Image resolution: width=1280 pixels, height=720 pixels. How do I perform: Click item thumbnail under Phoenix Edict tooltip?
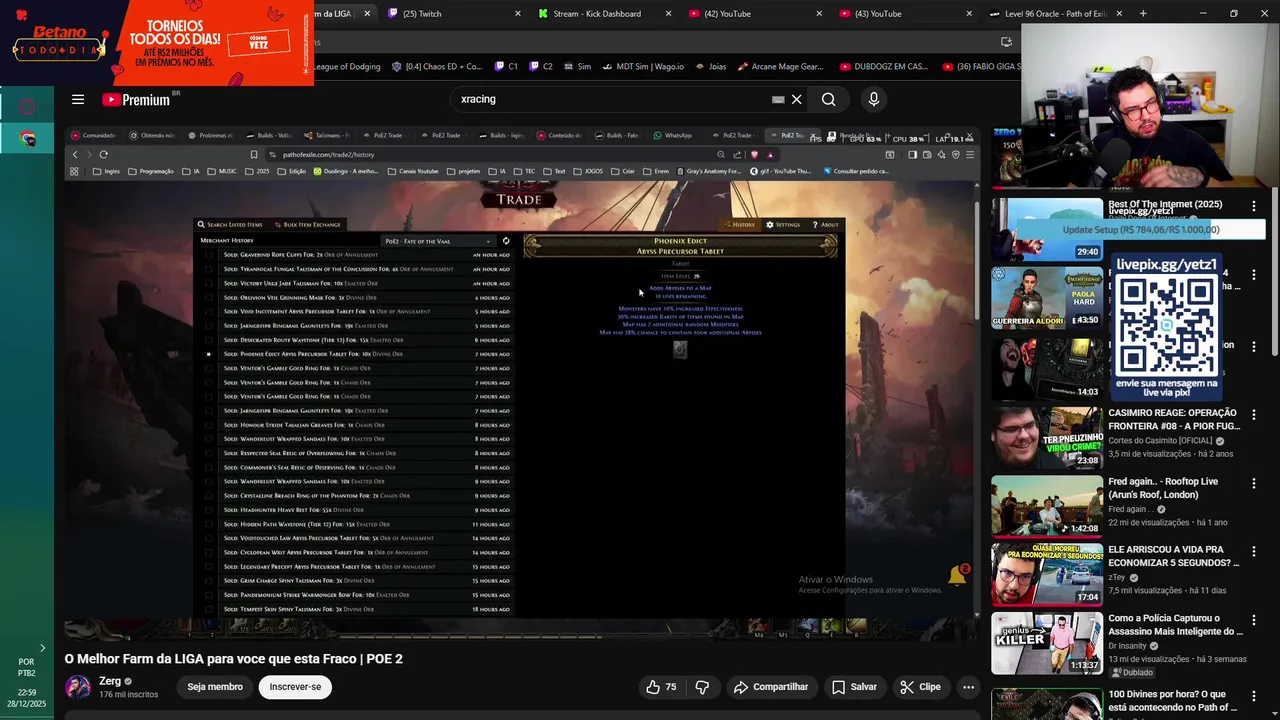coord(680,349)
